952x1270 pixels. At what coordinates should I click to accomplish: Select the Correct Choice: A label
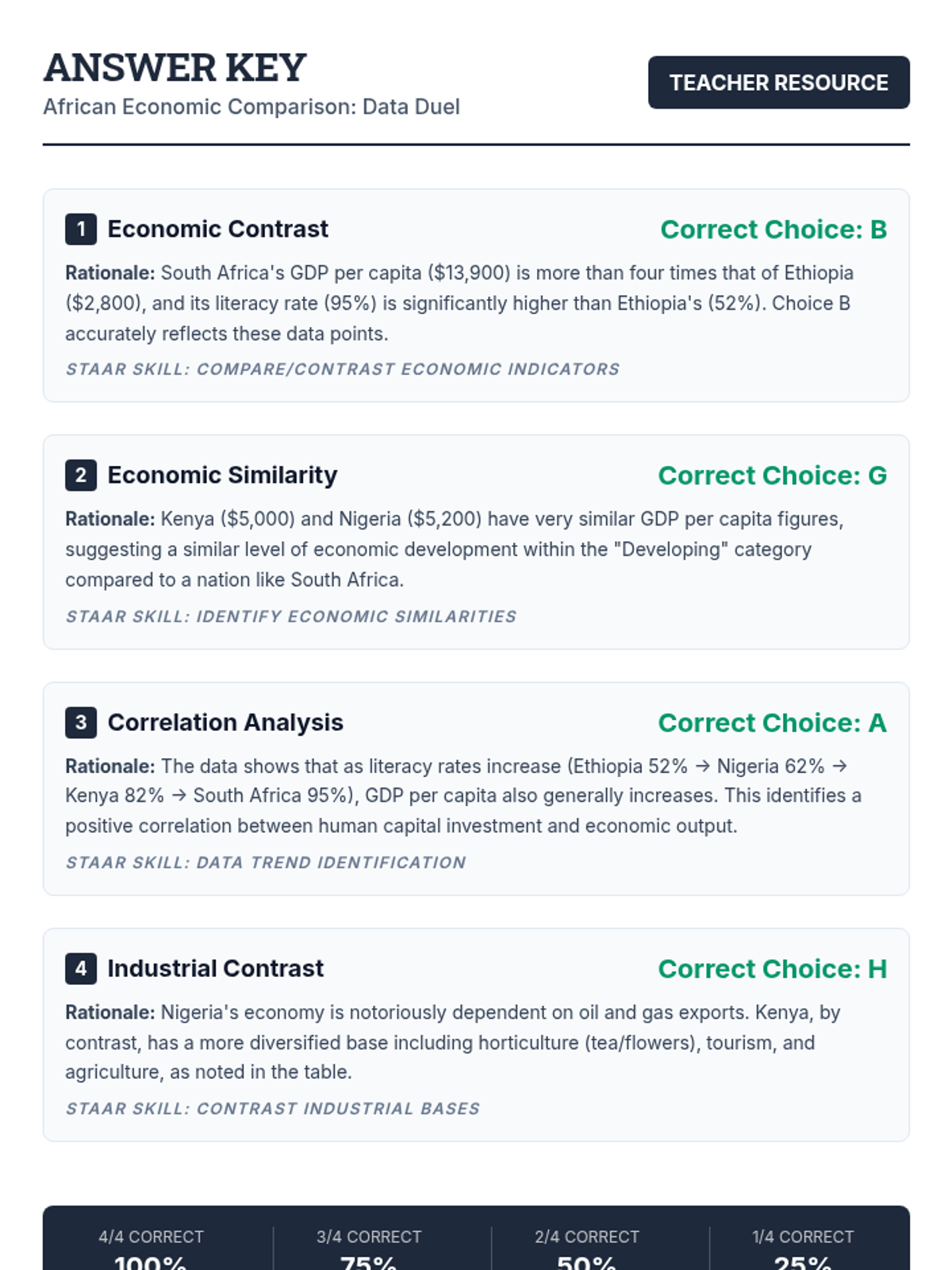(x=773, y=723)
